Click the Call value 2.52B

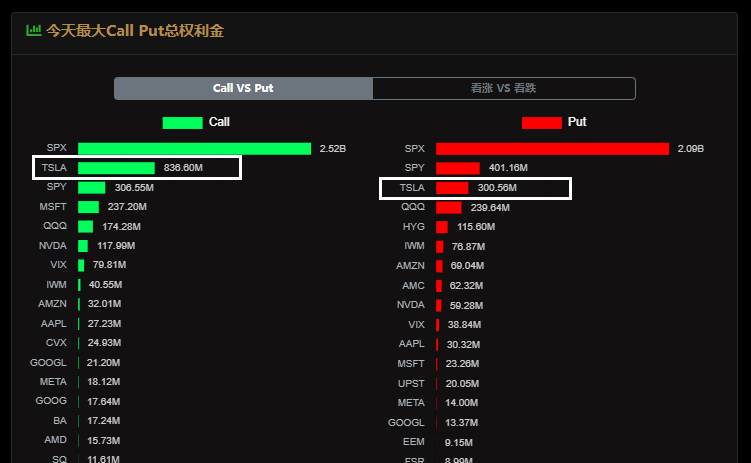pyautogui.click(x=332, y=148)
